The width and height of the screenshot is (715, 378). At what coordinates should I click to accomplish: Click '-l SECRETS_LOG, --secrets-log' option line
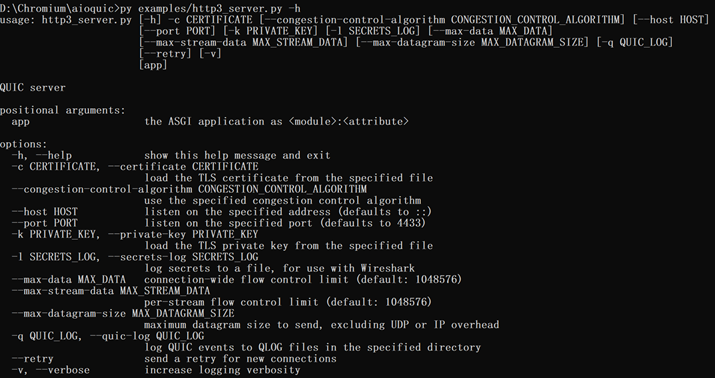tap(135, 257)
